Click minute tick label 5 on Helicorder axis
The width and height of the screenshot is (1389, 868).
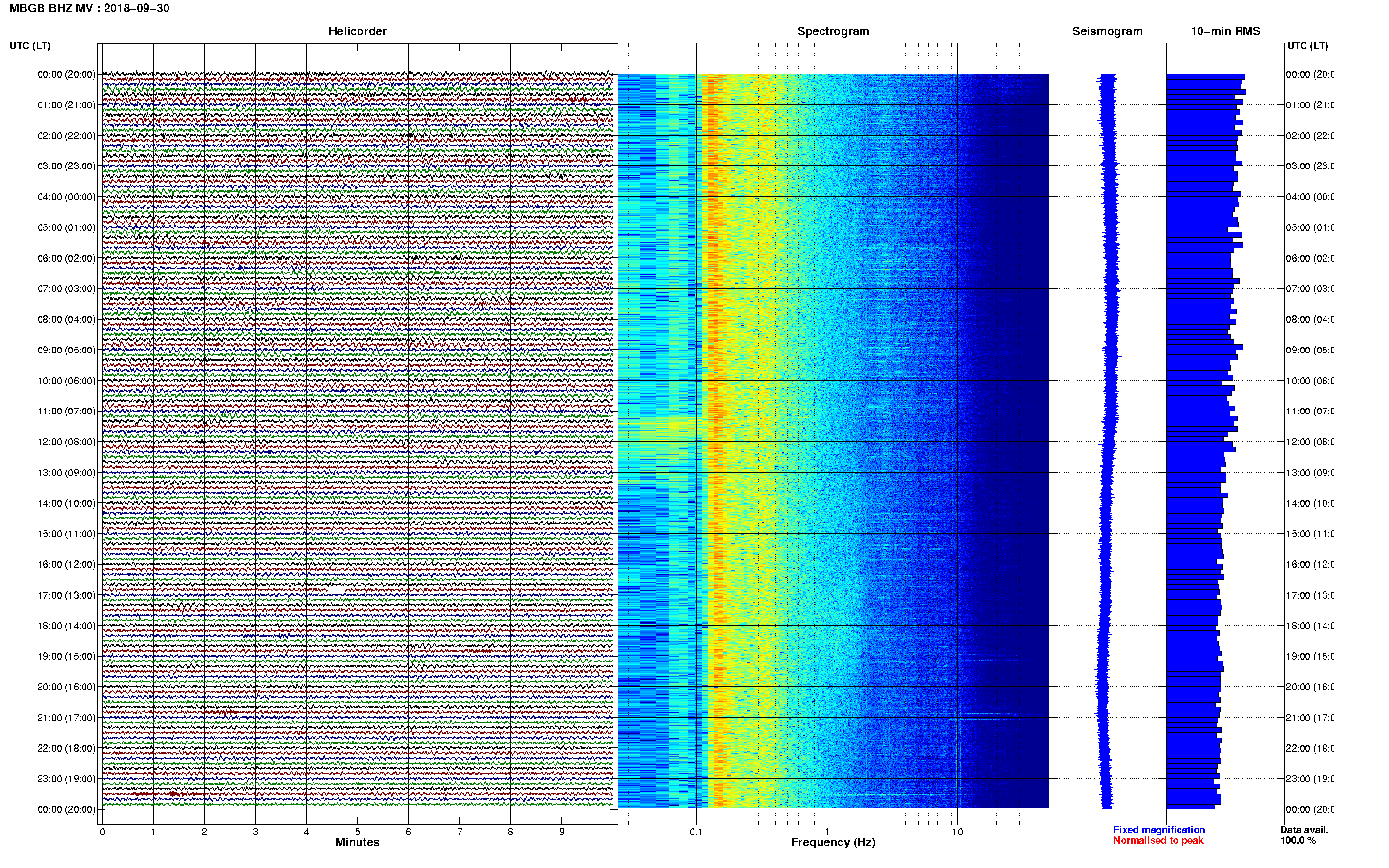pyautogui.click(x=358, y=832)
